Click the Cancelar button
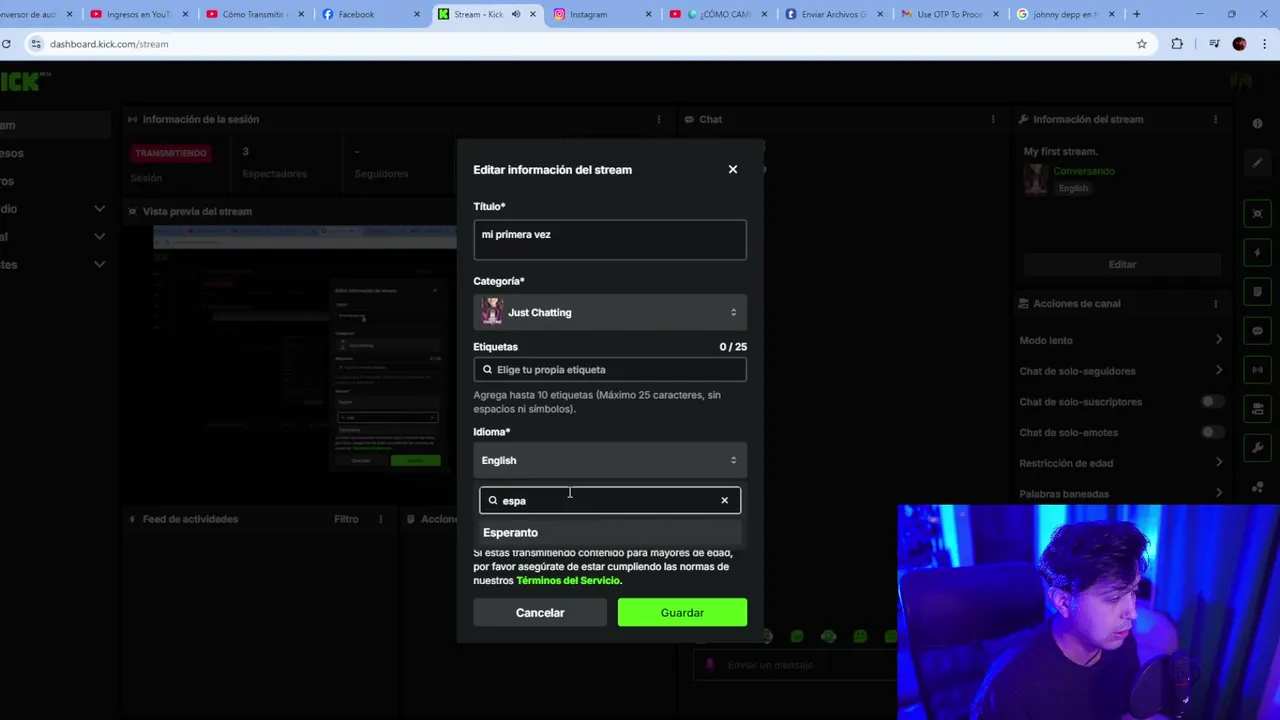This screenshot has height=720, width=1280. click(540, 612)
